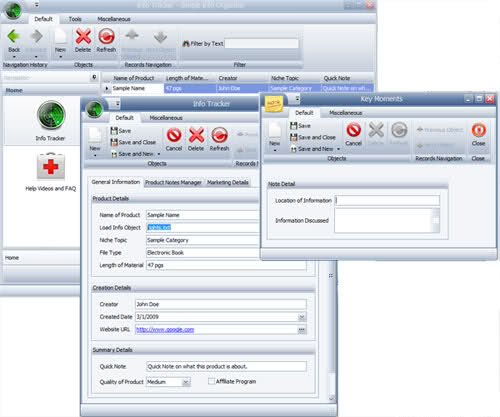Select the Tools ribbon tab
Screen dimensions: 500x417
point(75,19)
